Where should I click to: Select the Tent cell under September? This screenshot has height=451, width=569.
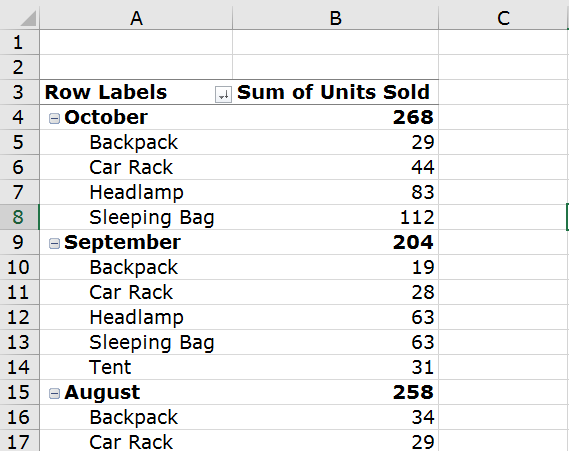136,367
